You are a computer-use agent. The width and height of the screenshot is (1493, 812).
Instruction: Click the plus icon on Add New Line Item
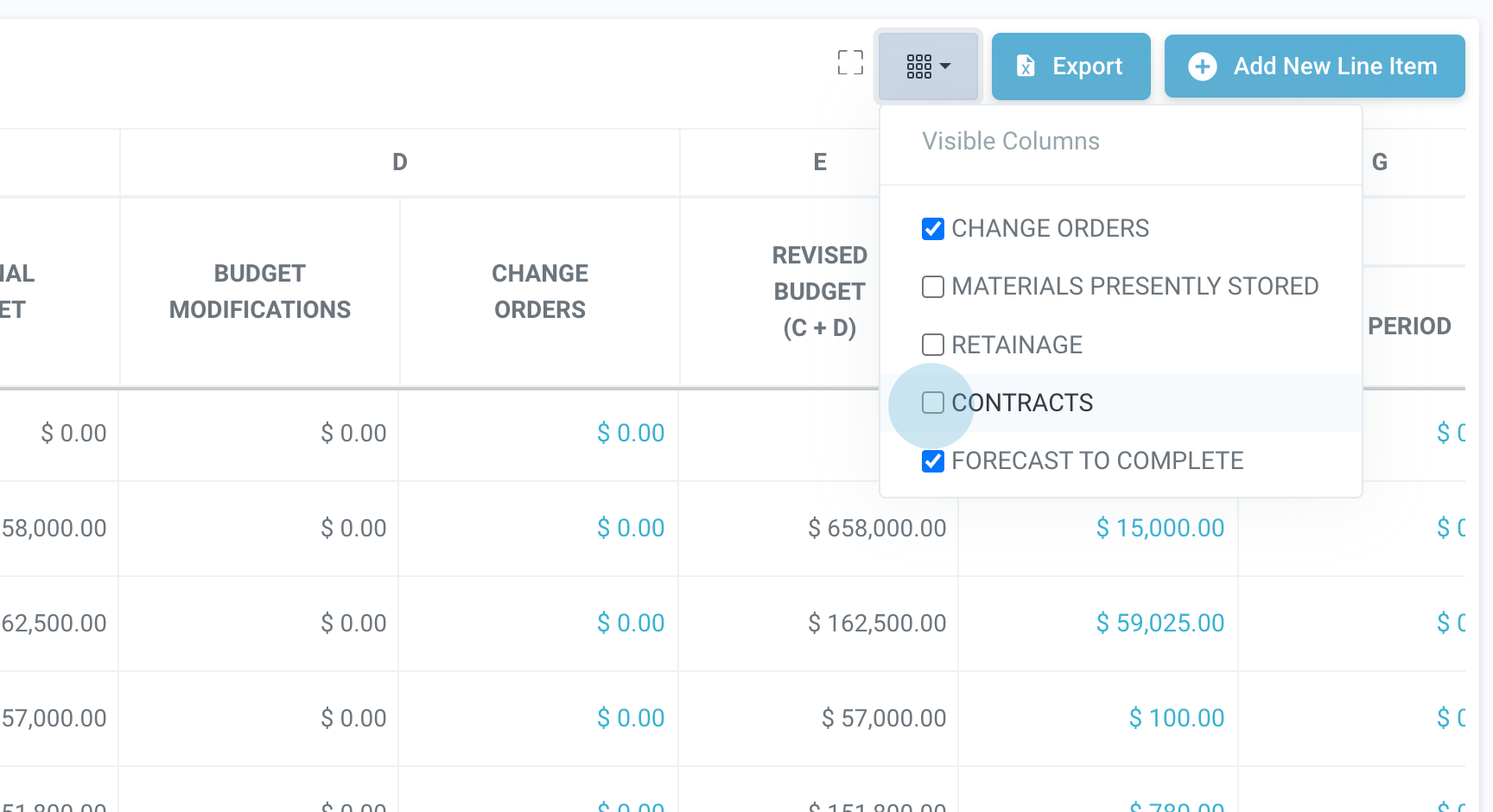pos(1202,67)
